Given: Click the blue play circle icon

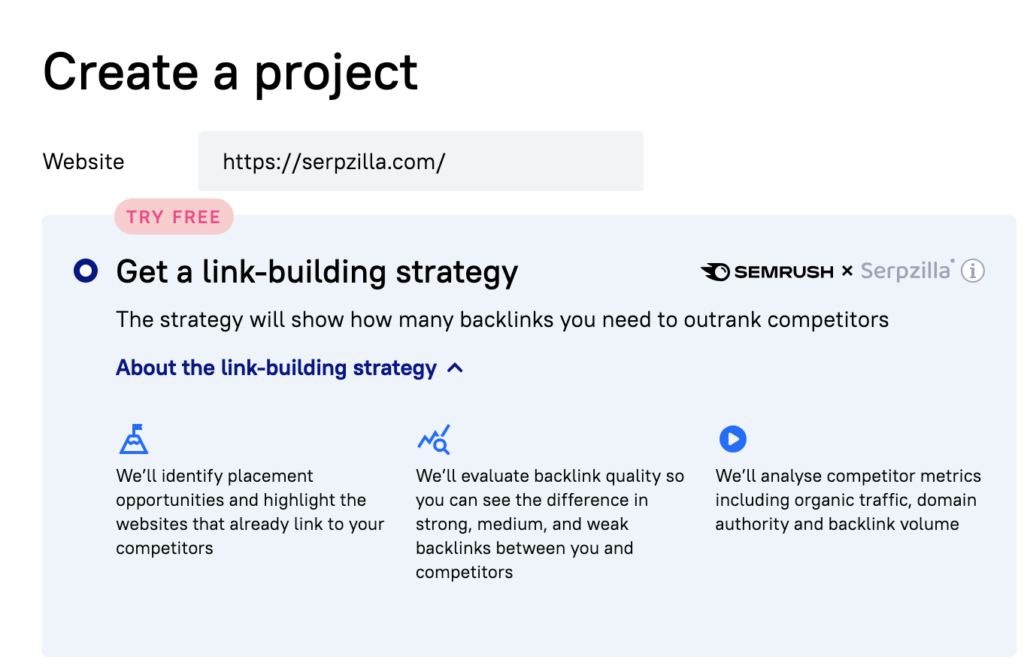Looking at the screenshot, I should click(732, 439).
